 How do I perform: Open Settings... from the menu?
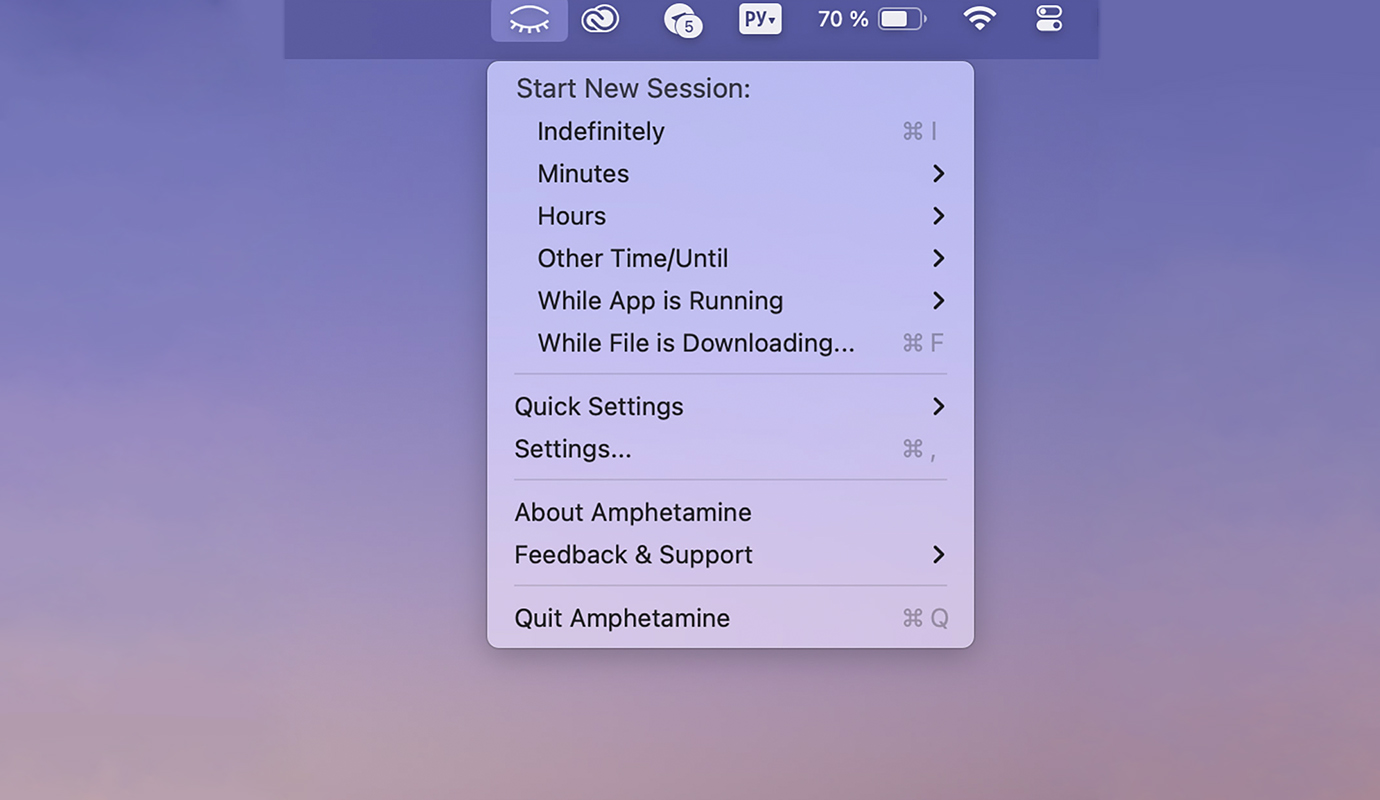[730, 449]
